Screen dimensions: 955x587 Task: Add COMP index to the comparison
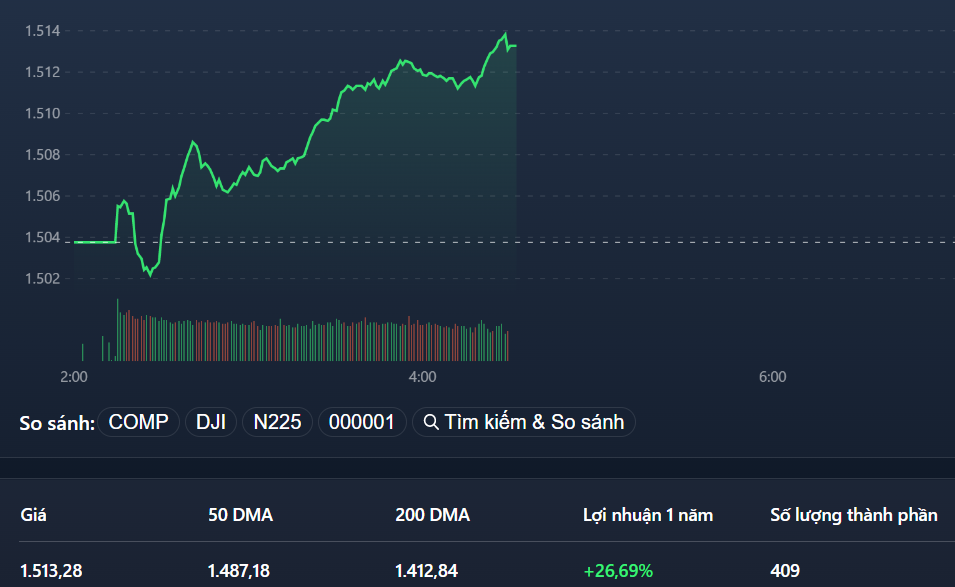138,421
